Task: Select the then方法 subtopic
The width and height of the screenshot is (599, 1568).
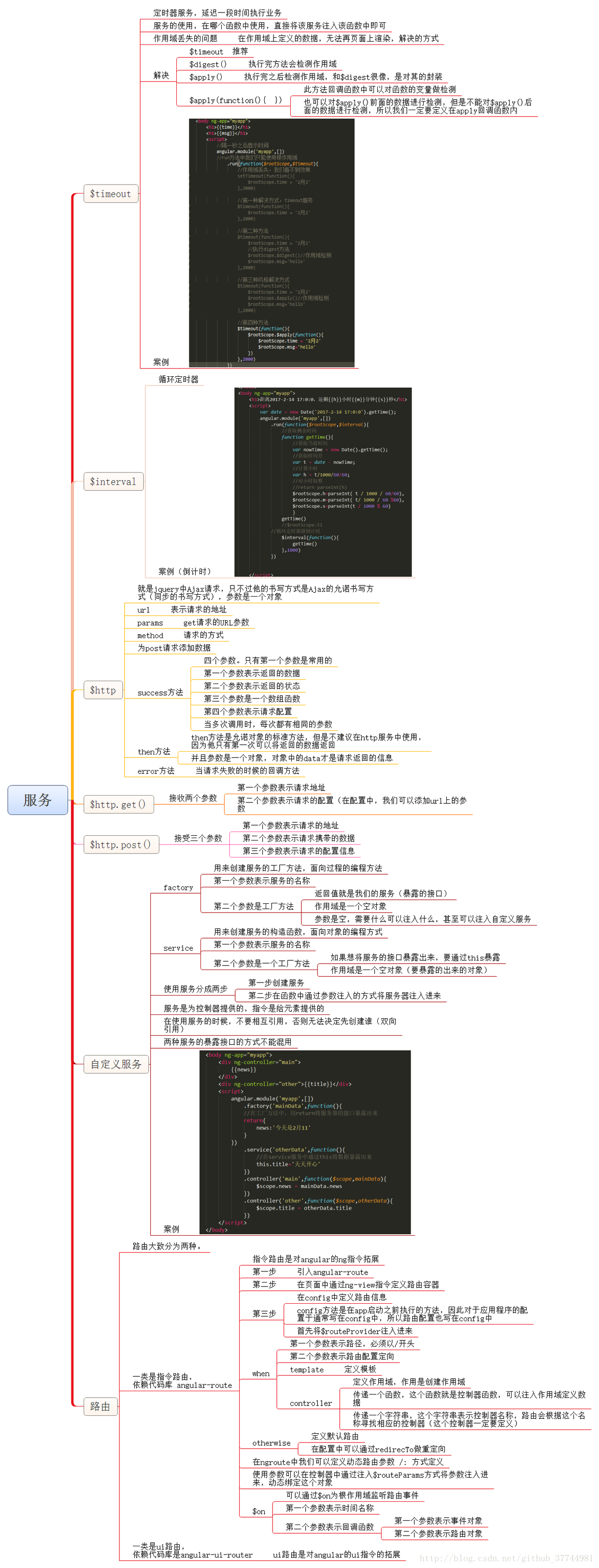Action: pyautogui.click(x=154, y=752)
